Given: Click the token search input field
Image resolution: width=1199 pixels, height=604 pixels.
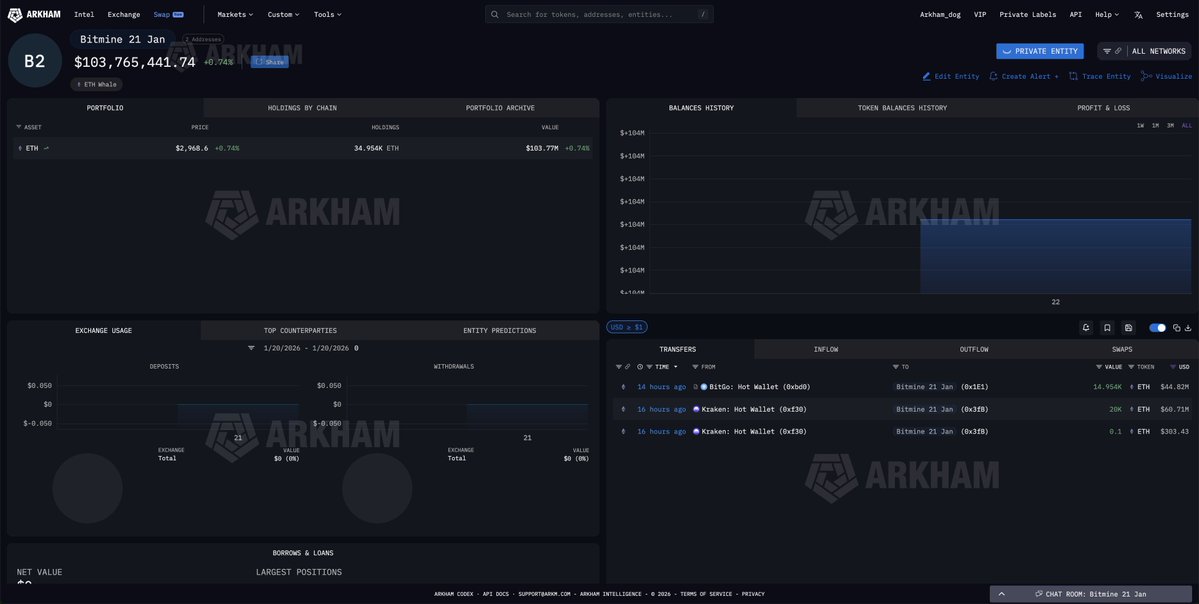Looking at the screenshot, I should tap(598, 15).
